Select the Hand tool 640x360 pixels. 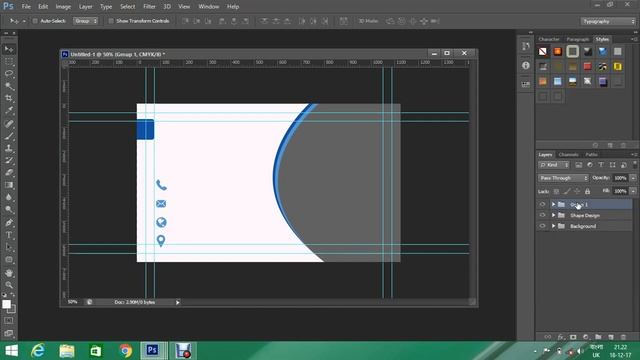pos(9,273)
